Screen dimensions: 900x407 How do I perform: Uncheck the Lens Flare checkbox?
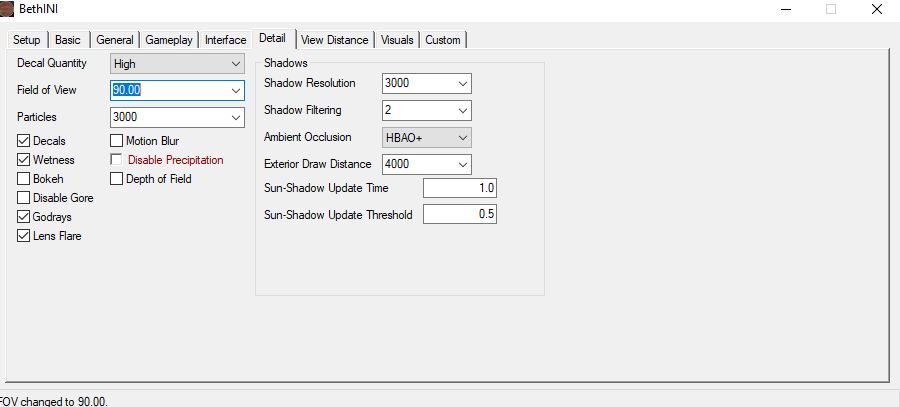[x=24, y=236]
